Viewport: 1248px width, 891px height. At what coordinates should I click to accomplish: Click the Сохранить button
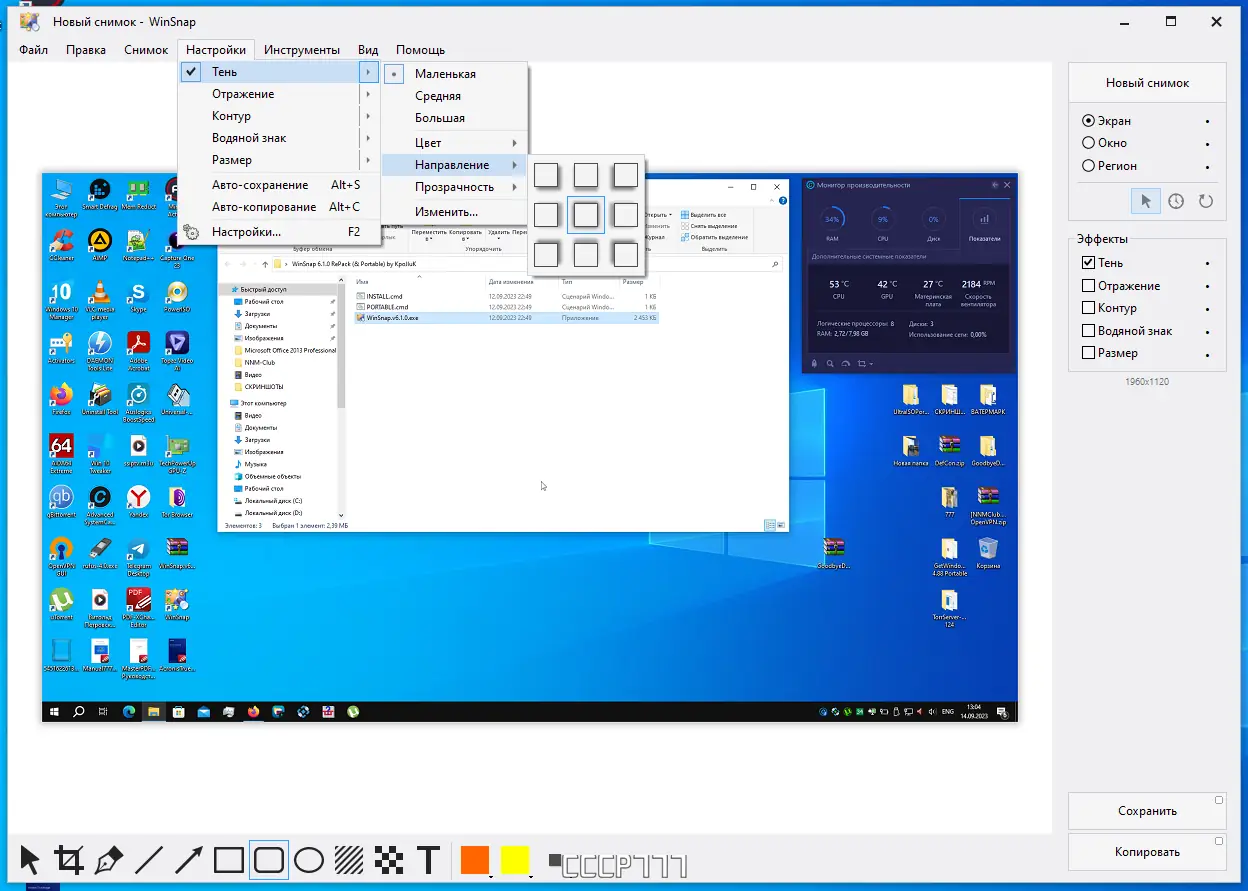click(x=1147, y=811)
